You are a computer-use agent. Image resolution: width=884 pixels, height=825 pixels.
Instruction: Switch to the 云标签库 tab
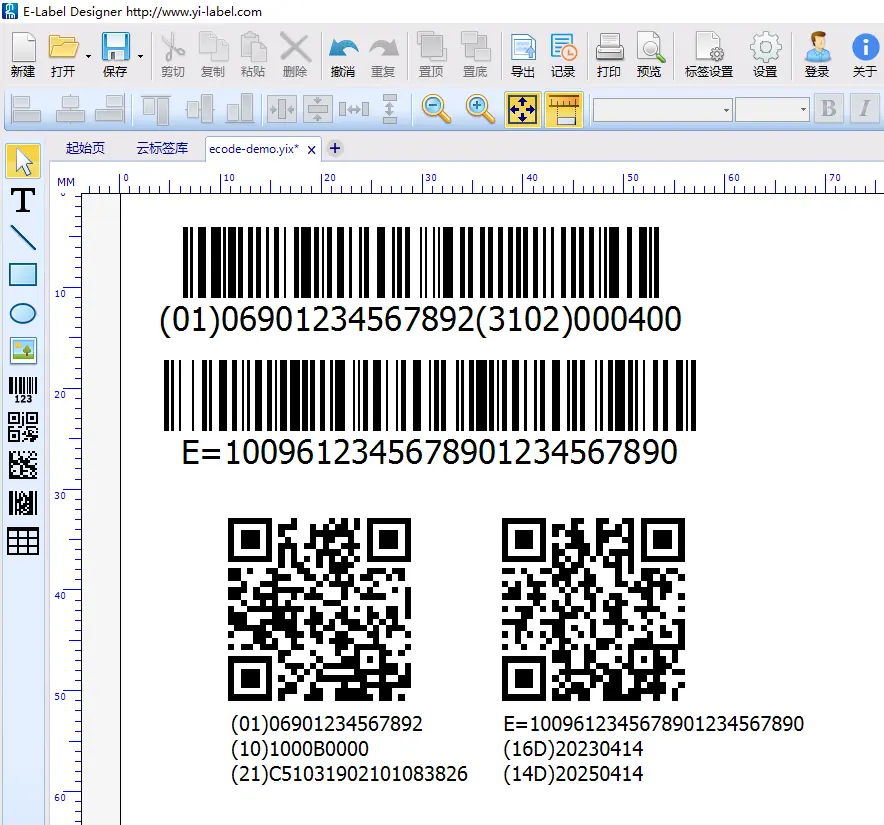coord(162,148)
